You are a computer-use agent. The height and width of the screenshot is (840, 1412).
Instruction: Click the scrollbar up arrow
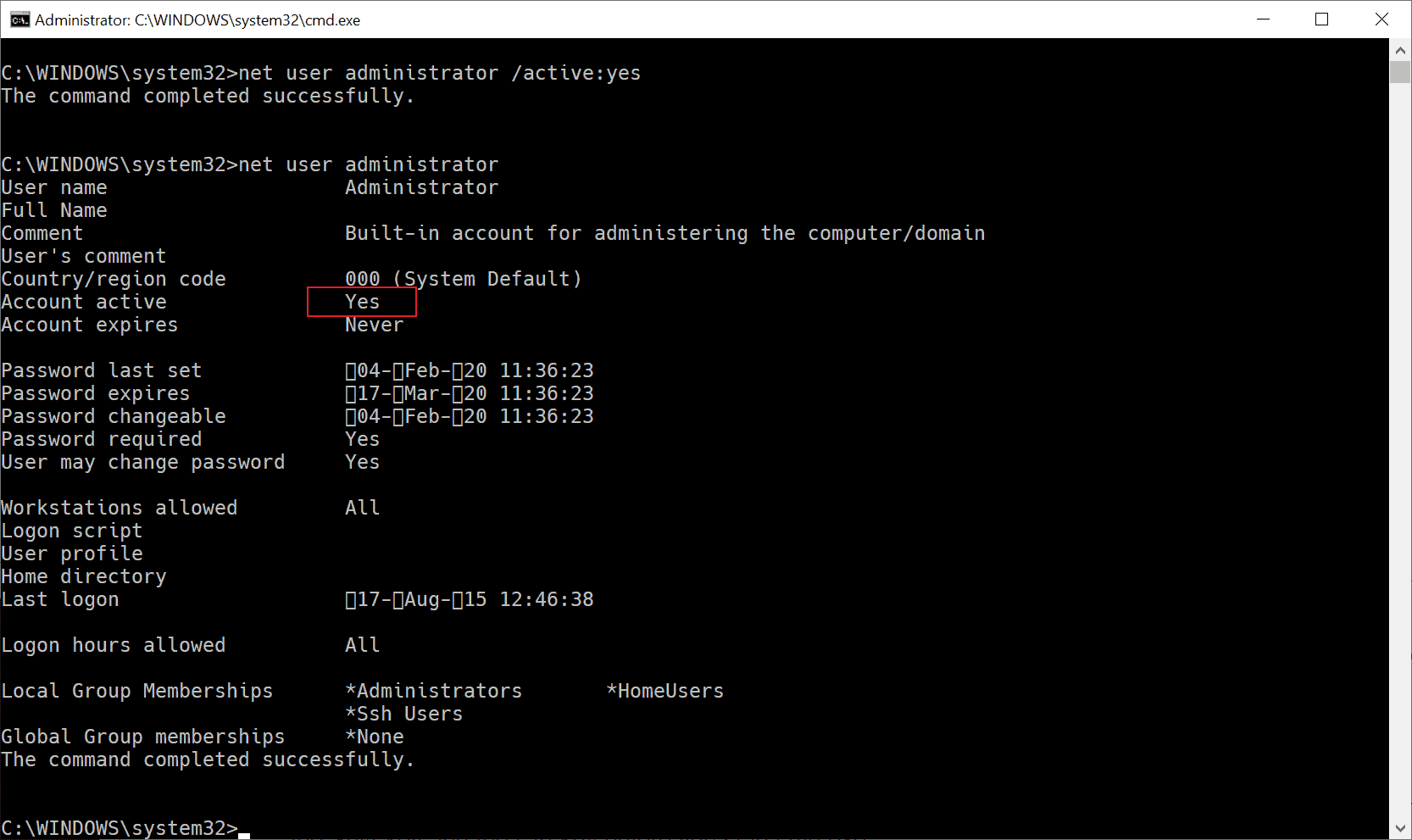1400,50
